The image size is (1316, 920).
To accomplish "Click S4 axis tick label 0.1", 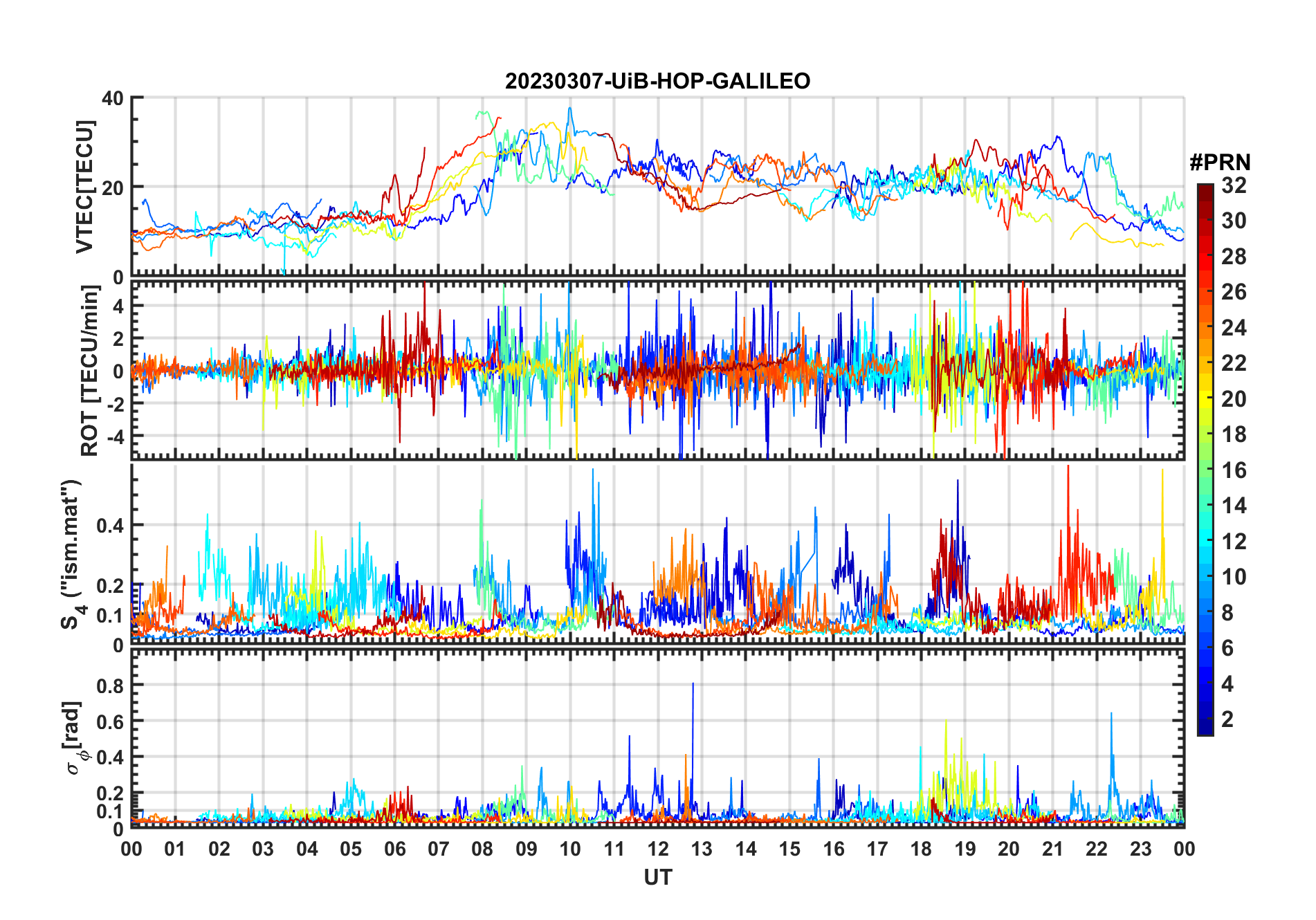I will [110, 616].
